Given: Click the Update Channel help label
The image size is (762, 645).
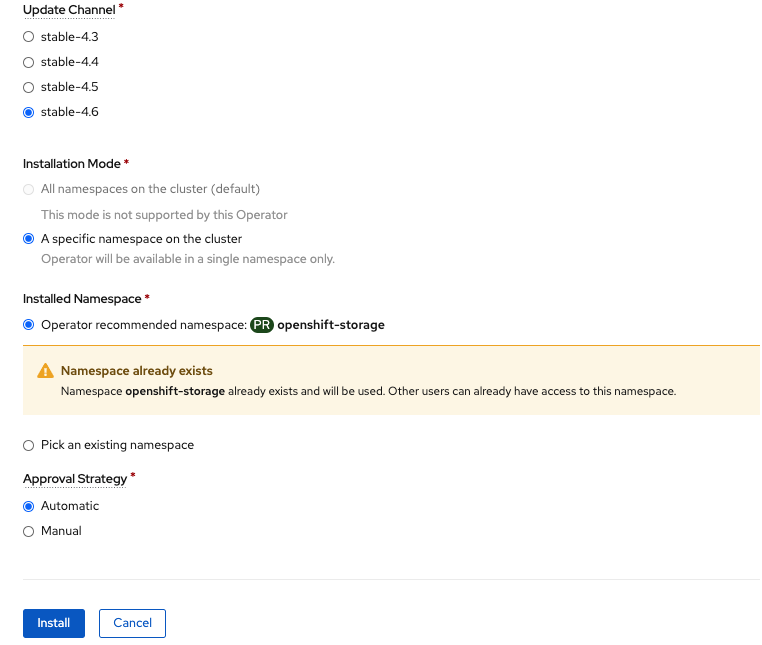Looking at the screenshot, I should tap(69, 10).
